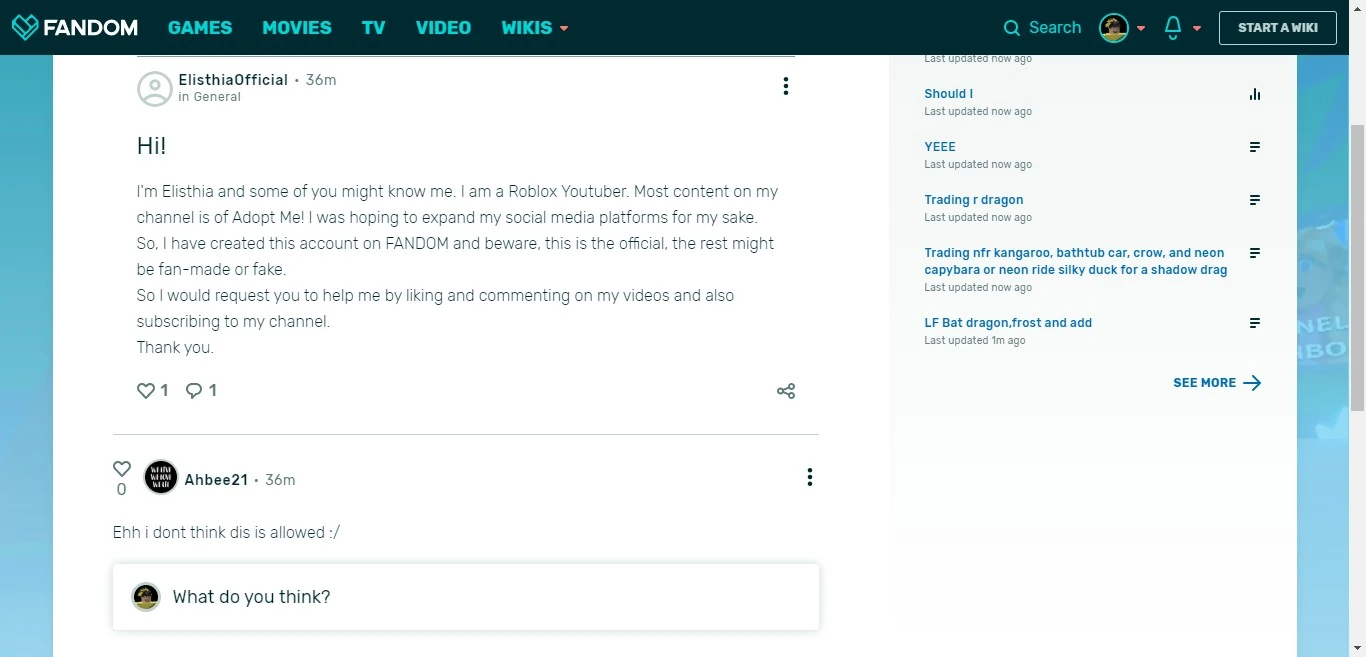Open the Trading nfr kangaroo post link

[x=1076, y=261]
